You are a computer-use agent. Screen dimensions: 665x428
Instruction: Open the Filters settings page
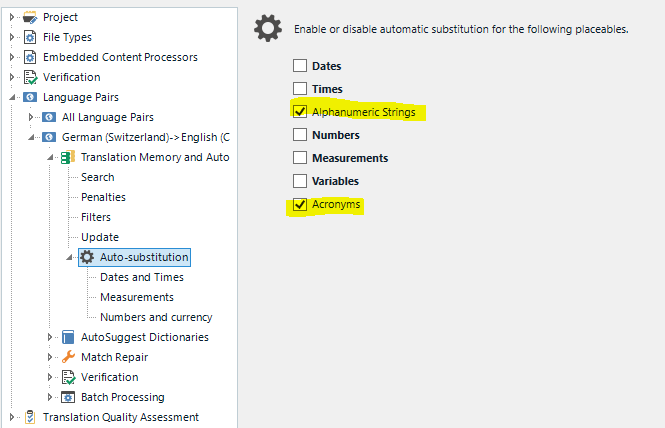coord(96,217)
